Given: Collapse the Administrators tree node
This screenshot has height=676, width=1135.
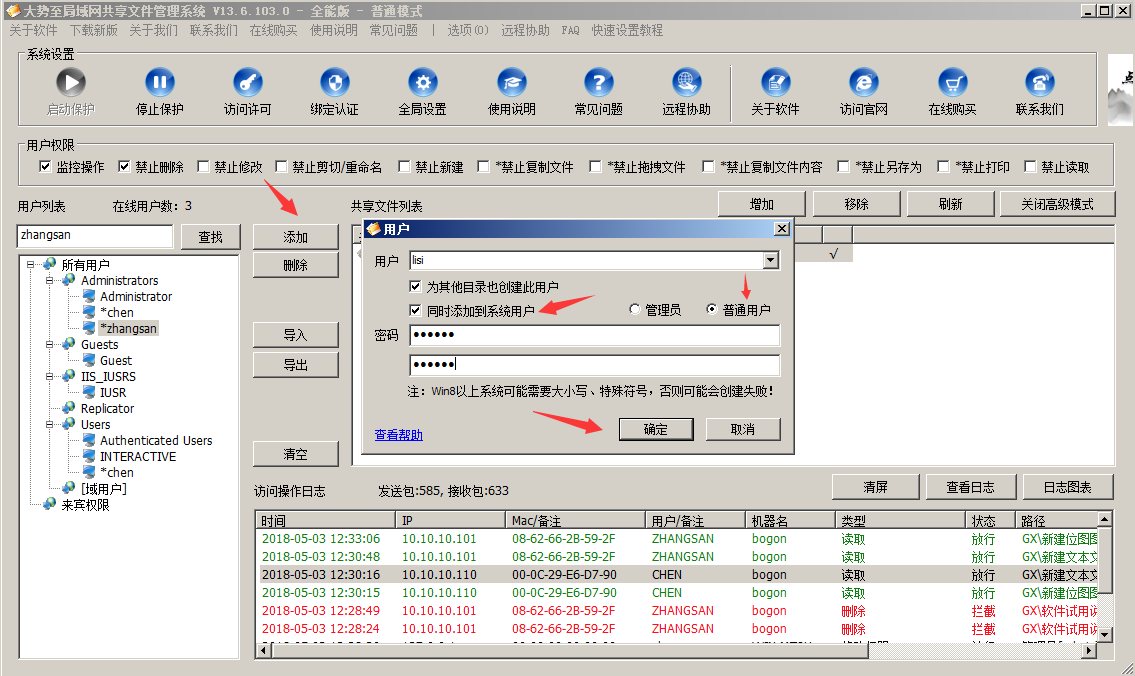Looking at the screenshot, I should (x=47, y=281).
